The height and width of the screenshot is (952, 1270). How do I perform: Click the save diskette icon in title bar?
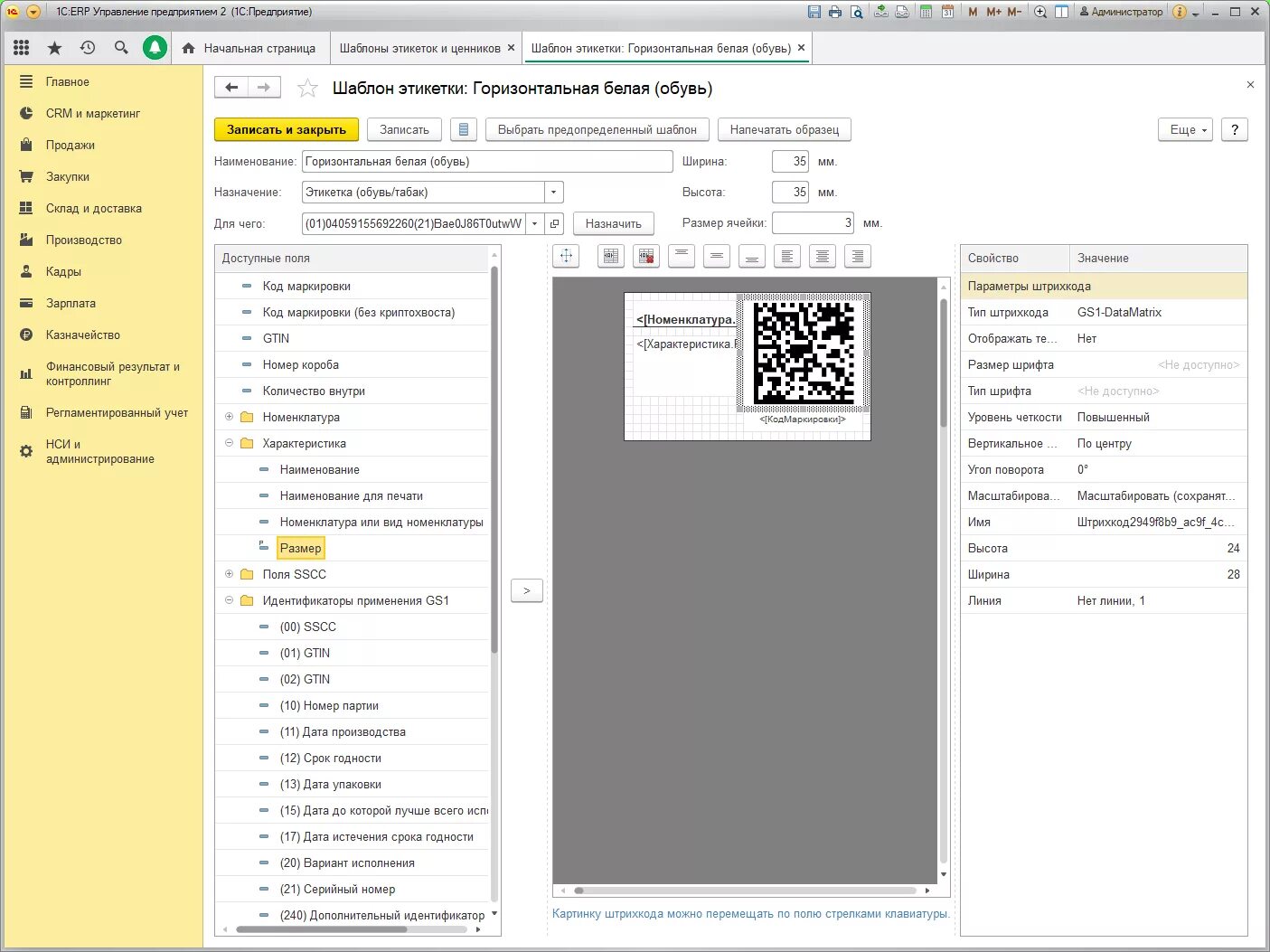814,12
